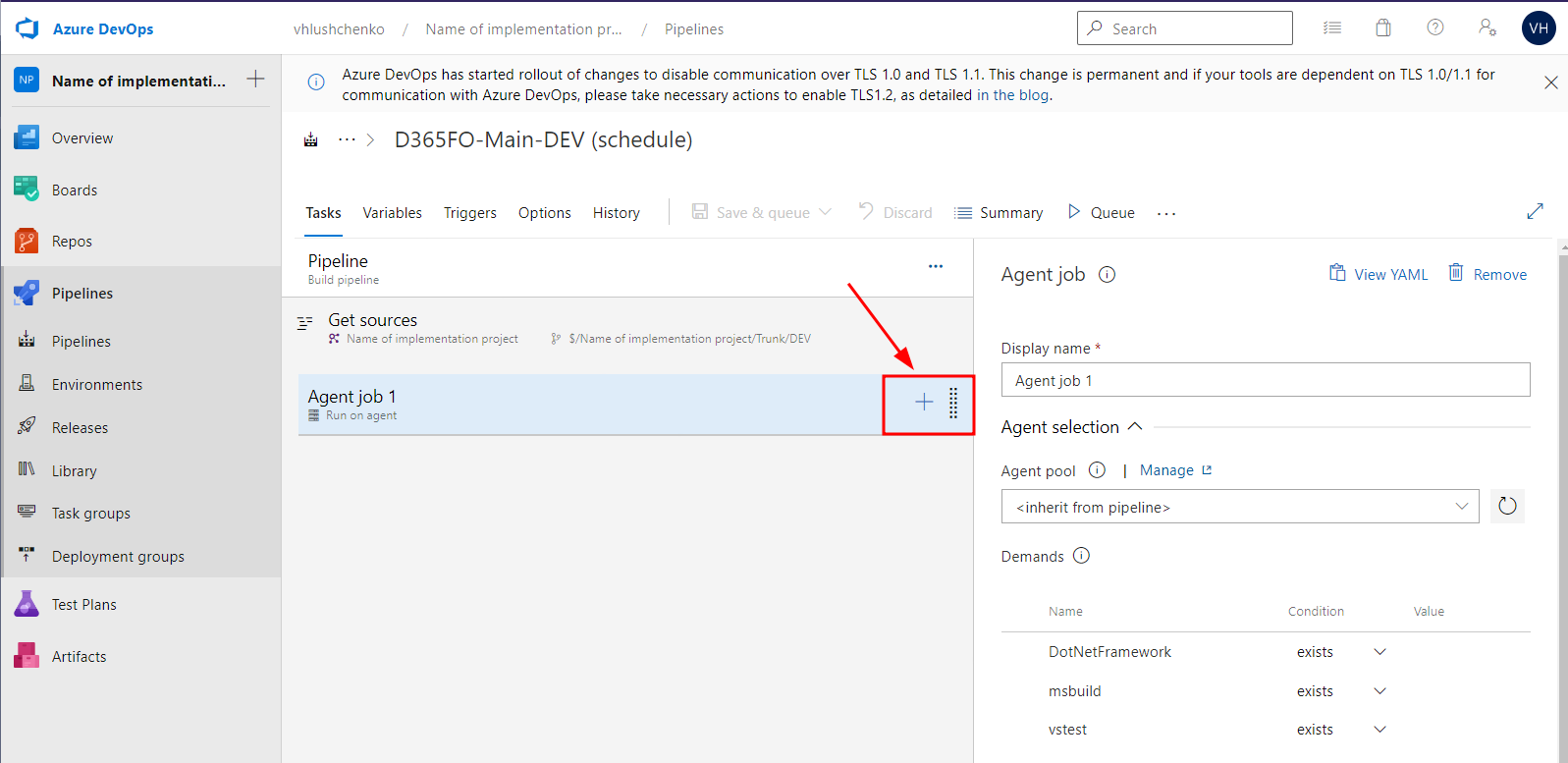Toggle full screen expand icon

[x=1535, y=212]
